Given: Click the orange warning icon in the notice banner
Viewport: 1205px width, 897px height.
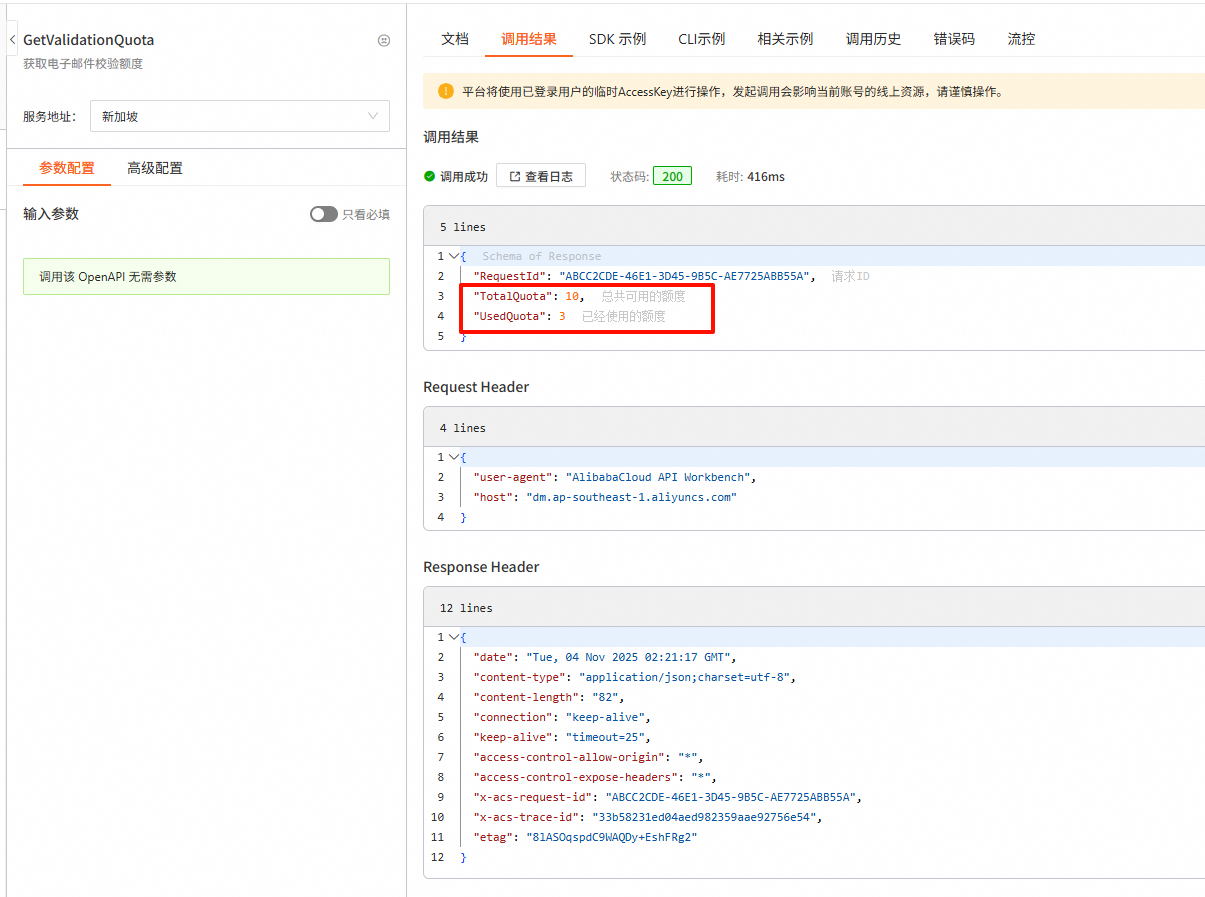Looking at the screenshot, I should pyautogui.click(x=446, y=91).
